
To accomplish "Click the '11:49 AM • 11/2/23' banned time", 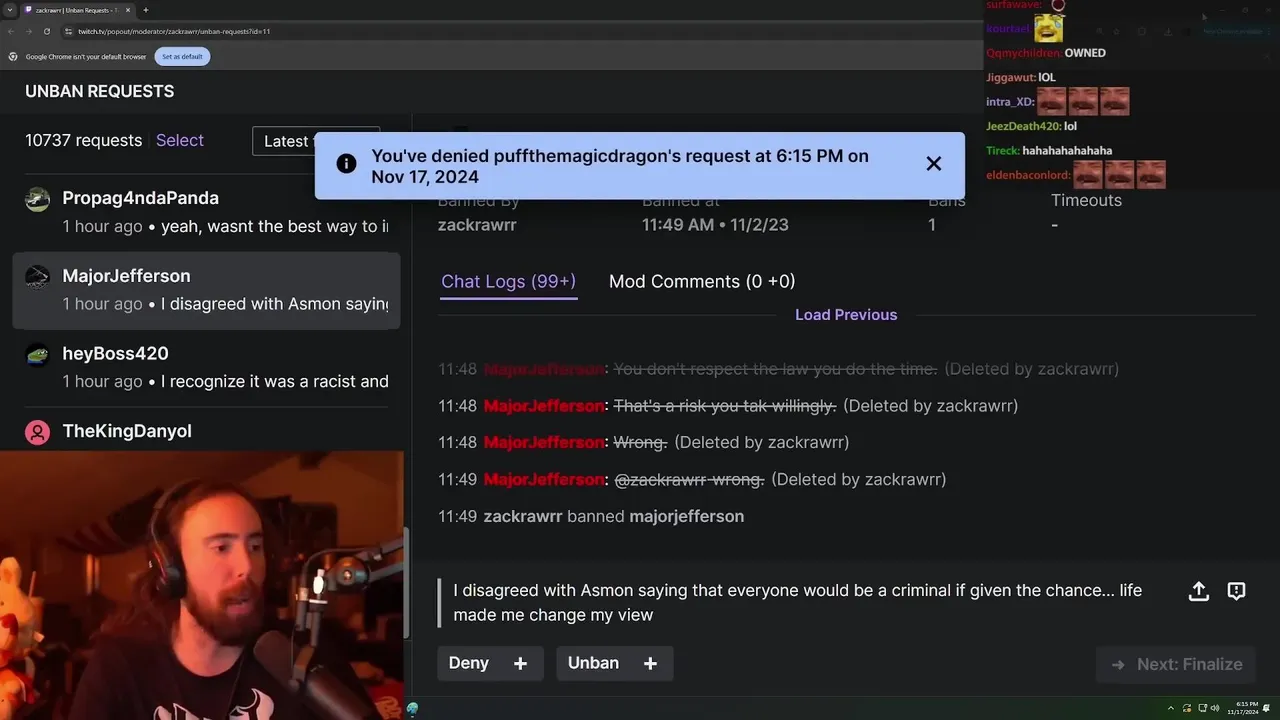I will pyautogui.click(x=715, y=225).
